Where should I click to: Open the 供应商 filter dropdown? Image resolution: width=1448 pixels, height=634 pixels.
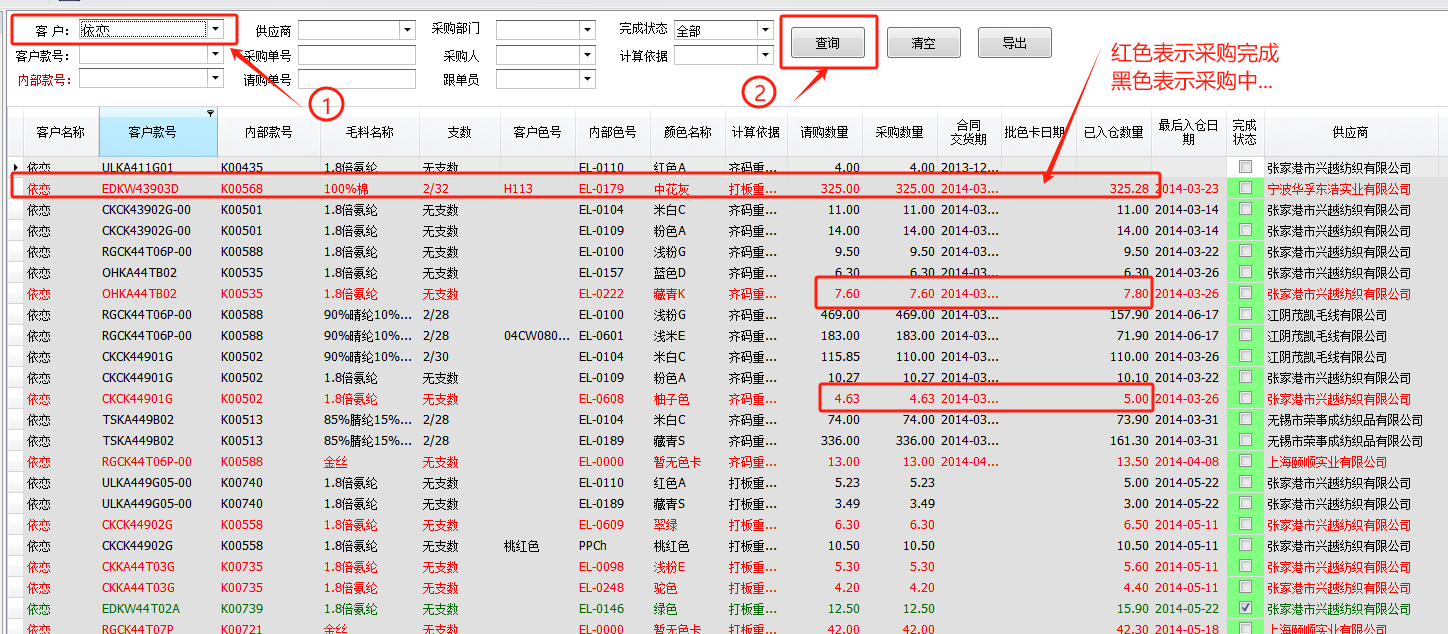pyautogui.click(x=407, y=31)
